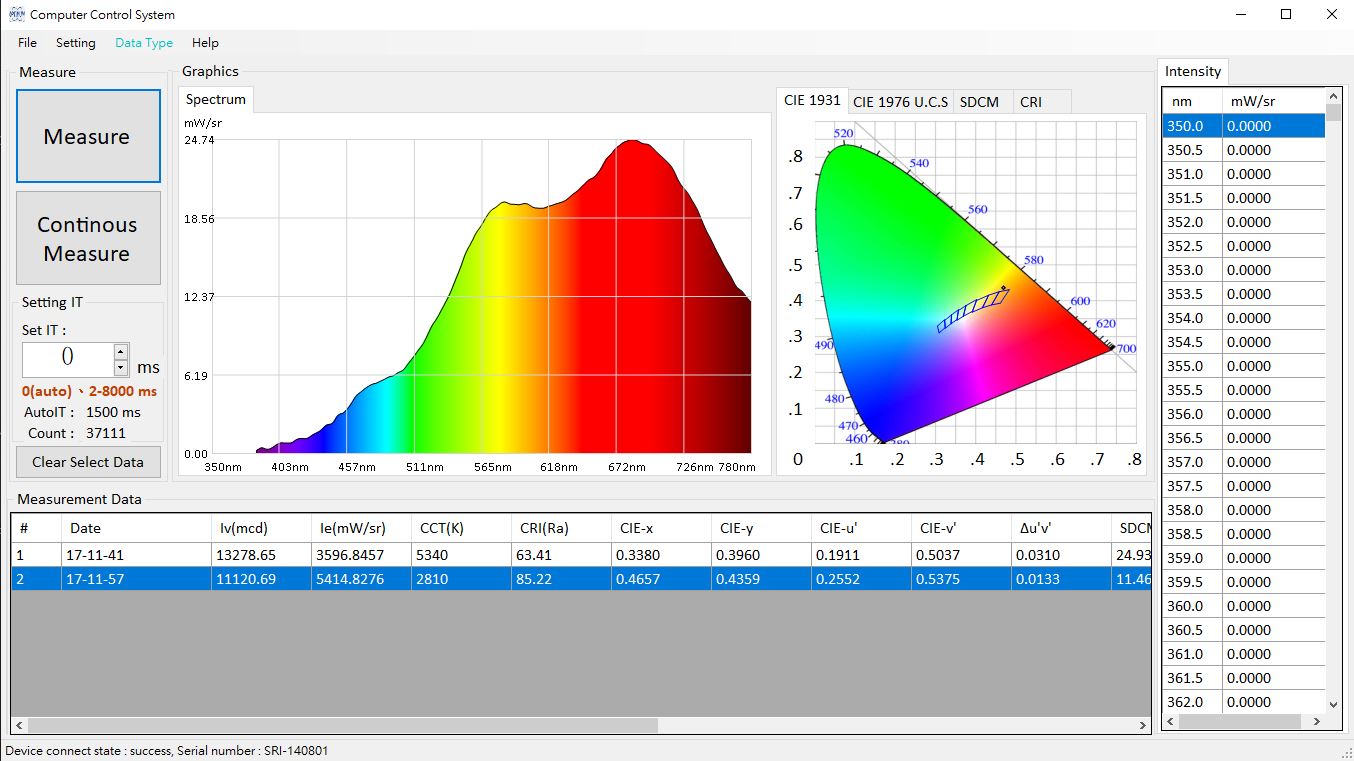The image size is (1354, 761).
Task: Click the Intensity list scroll down arrow
Action: pyautogui.click(x=1333, y=705)
